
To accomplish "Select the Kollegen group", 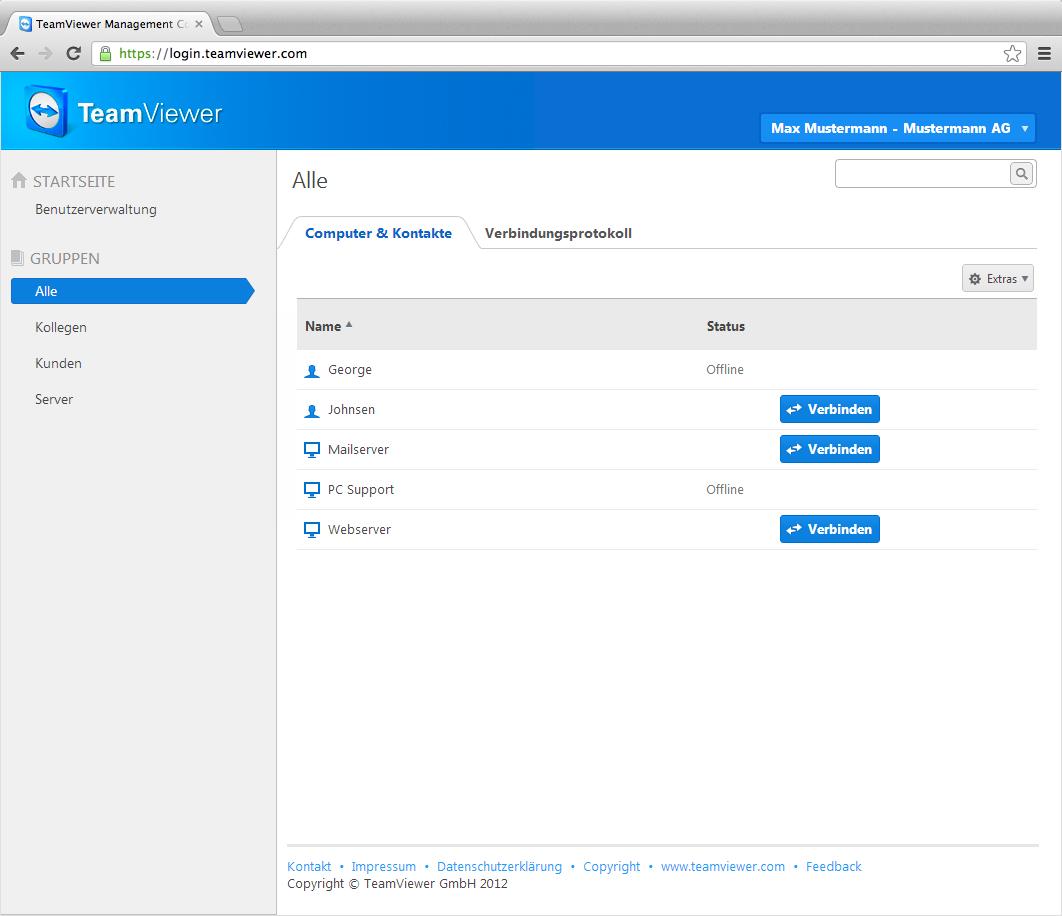I will [61, 327].
